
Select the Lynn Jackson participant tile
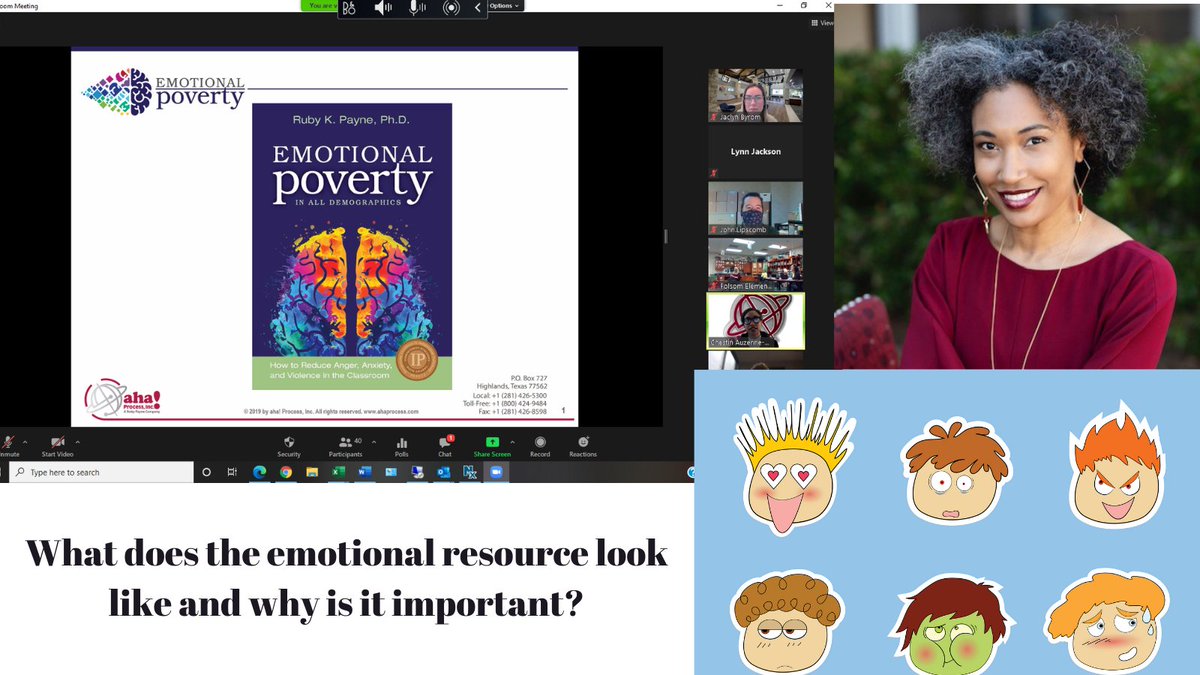(x=755, y=152)
